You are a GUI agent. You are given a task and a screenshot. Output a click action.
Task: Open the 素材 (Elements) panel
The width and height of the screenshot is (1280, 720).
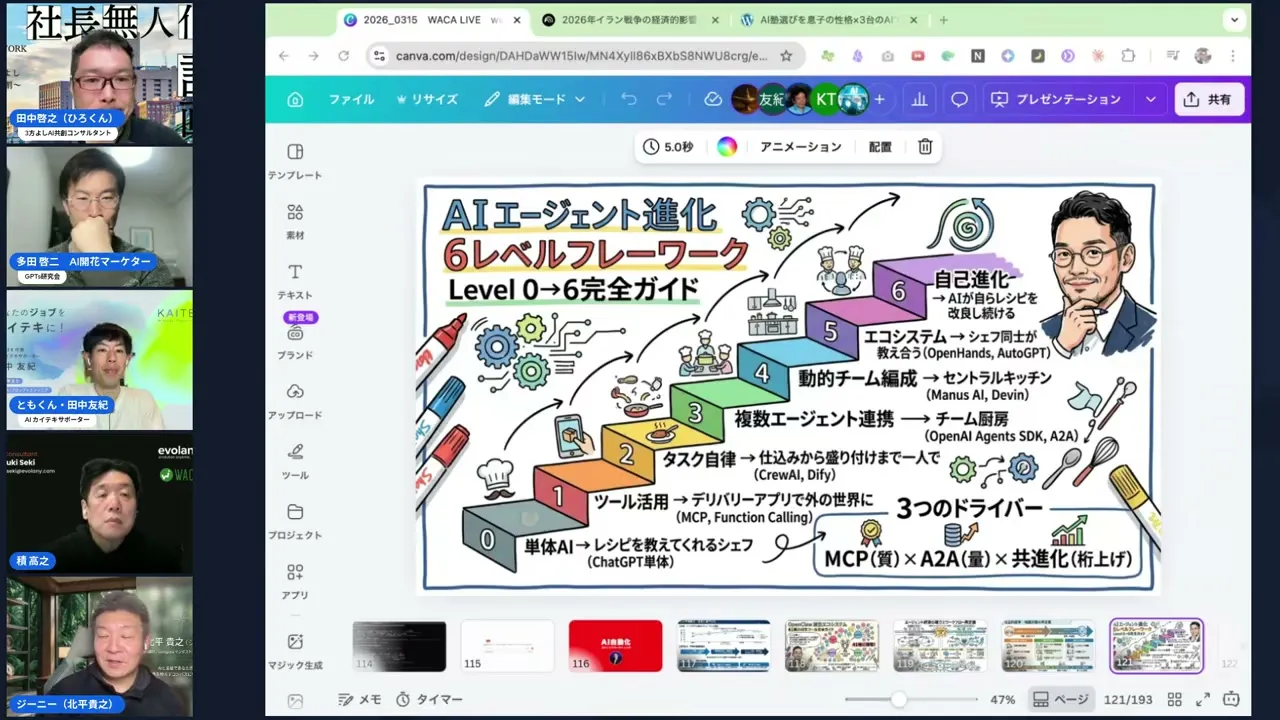pos(294,220)
